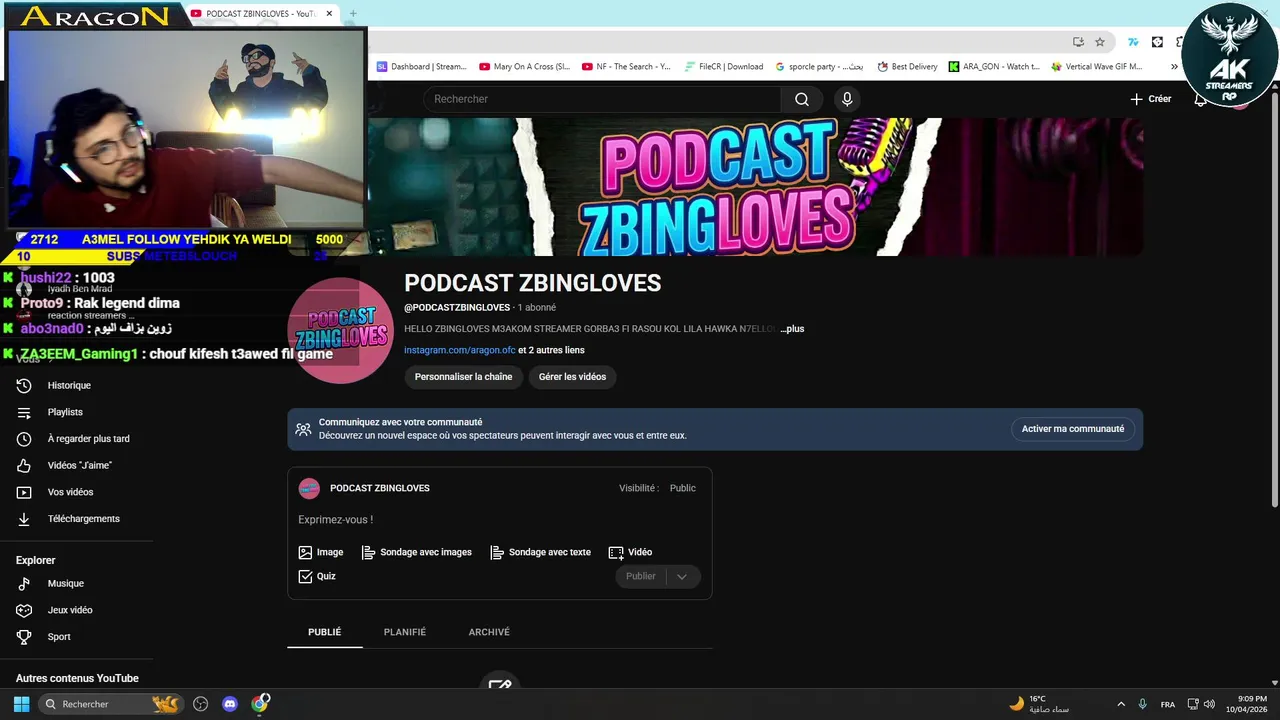Click the PODCAST ZBINGLOVES channel avatar
The height and width of the screenshot is (720, 1280).
(340, 330)
